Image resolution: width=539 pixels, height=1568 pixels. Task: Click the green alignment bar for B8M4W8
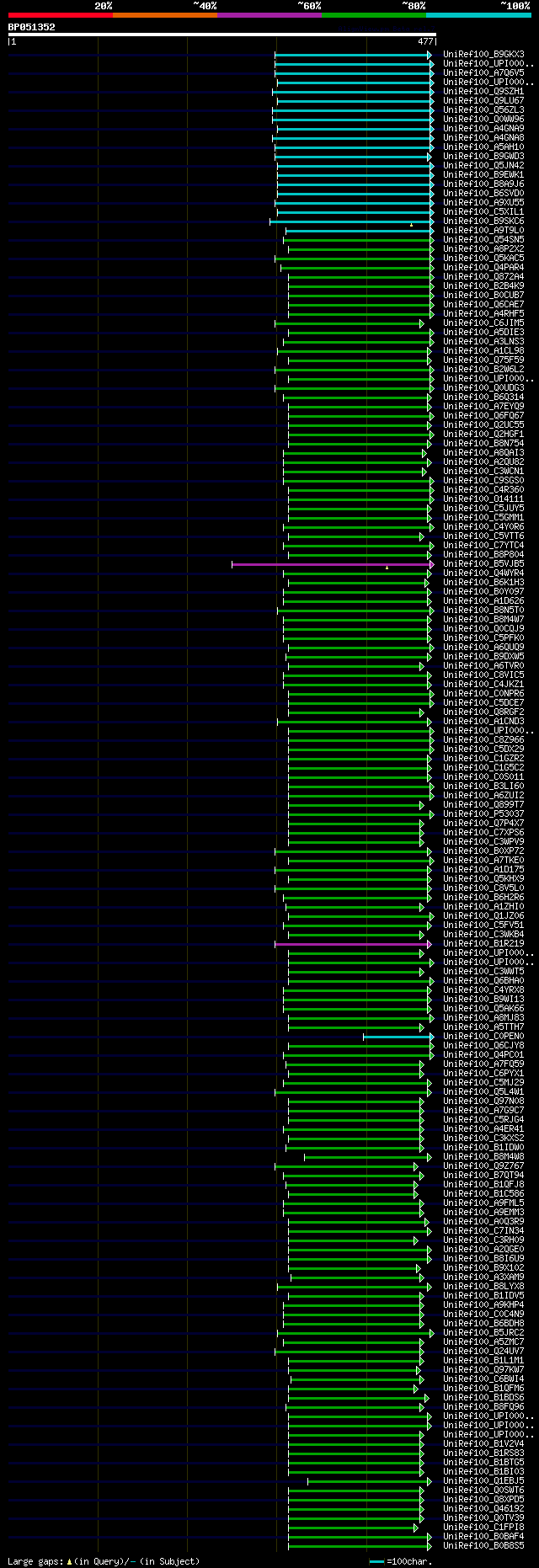point(367,1157)
